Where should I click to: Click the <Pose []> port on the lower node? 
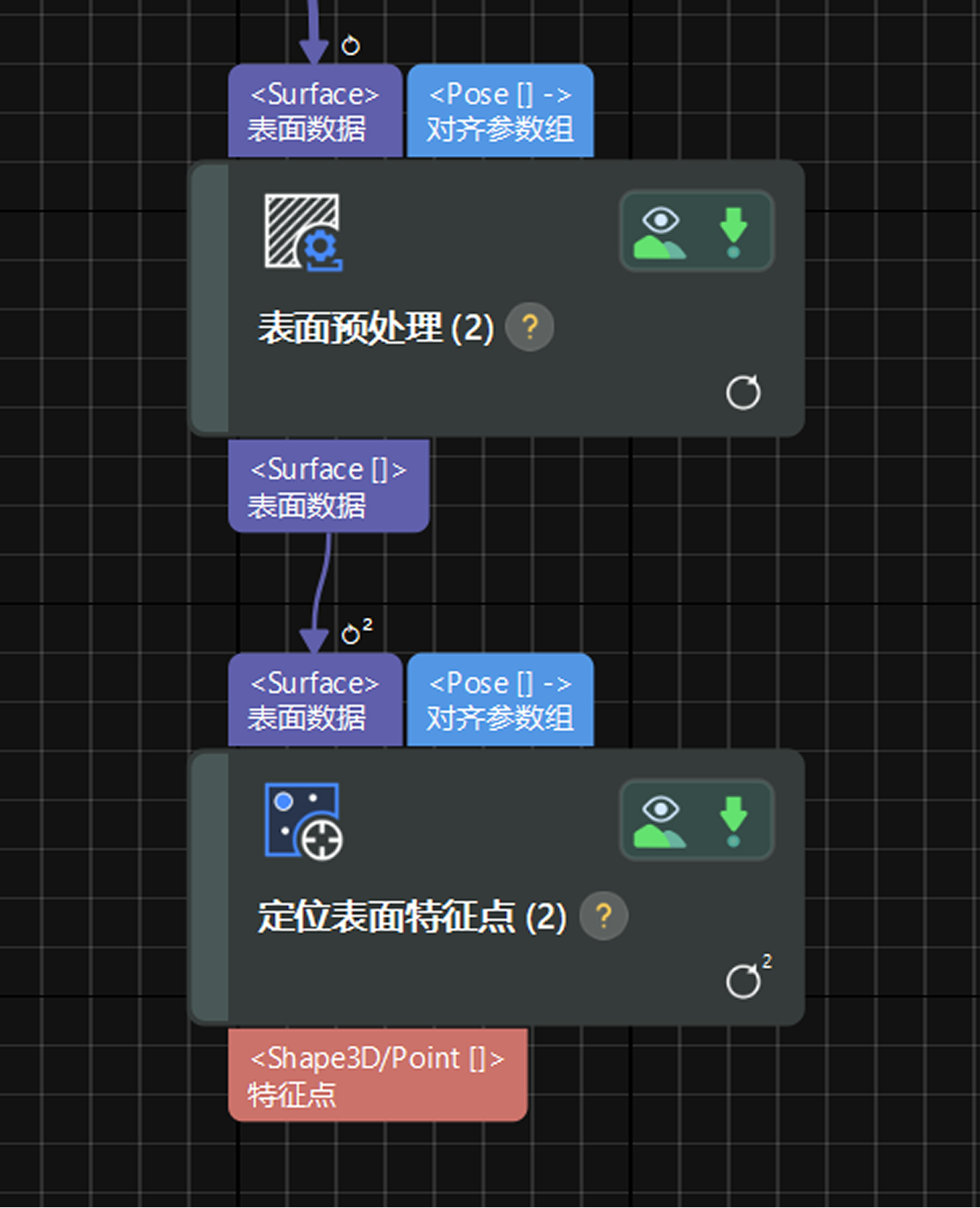tap(499, 699)
